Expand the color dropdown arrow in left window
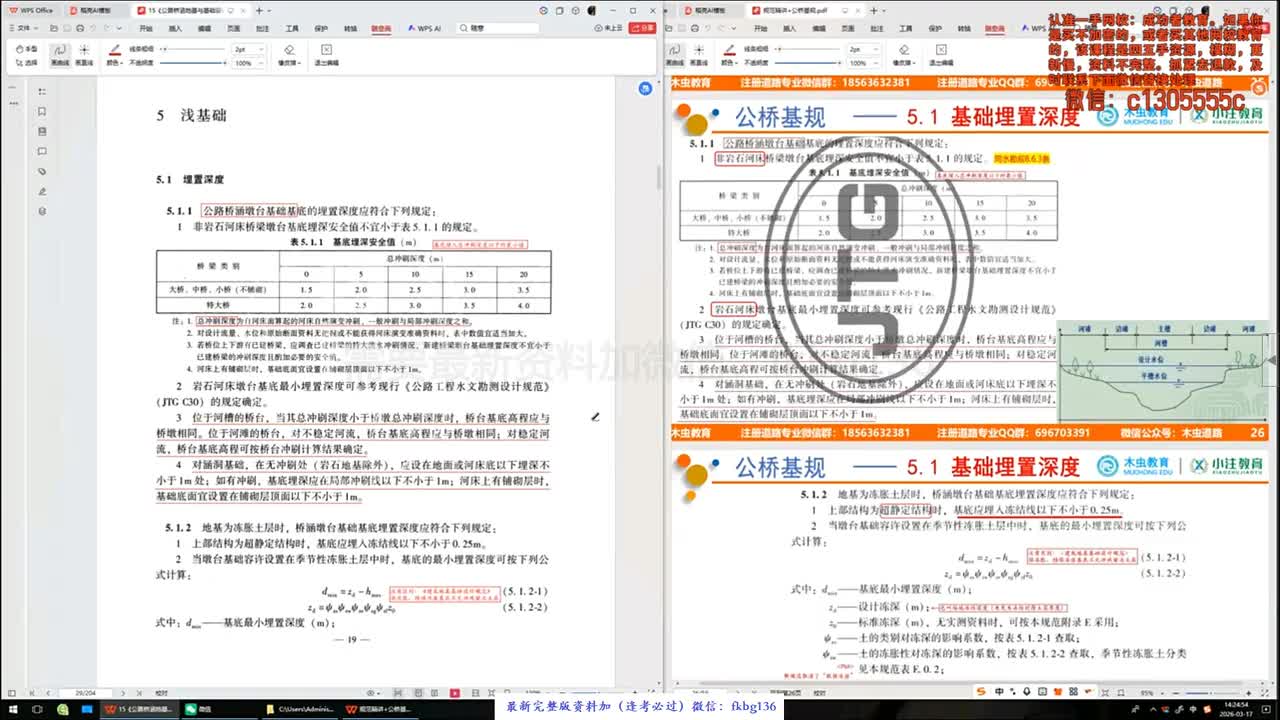This screenshot has width=1280, height=720. click(121, 62)
